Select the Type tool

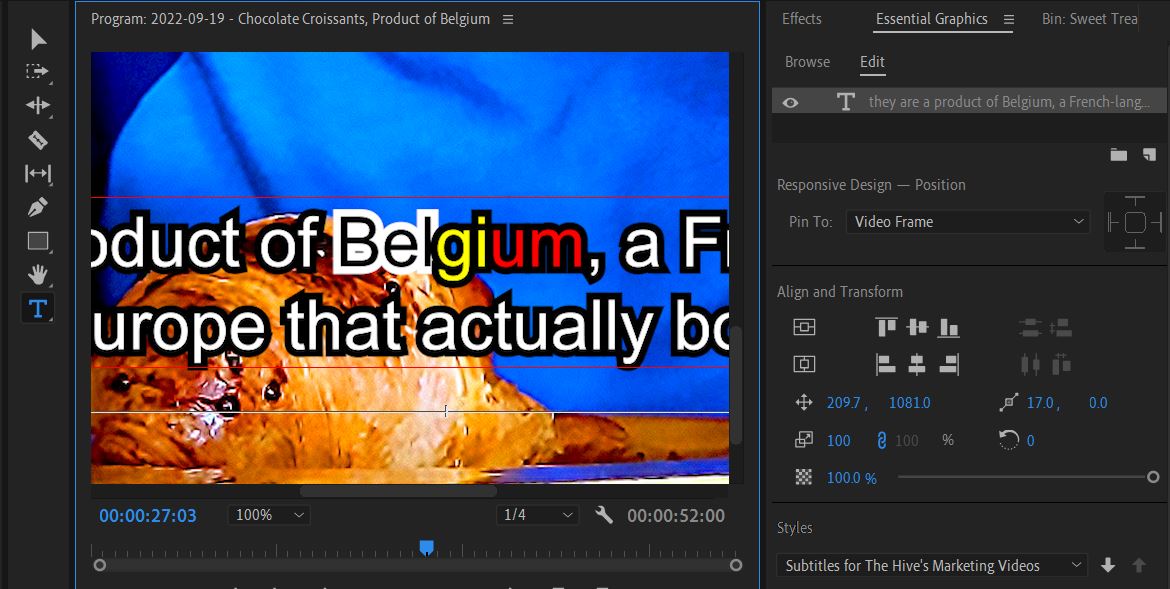coord(37,308)
